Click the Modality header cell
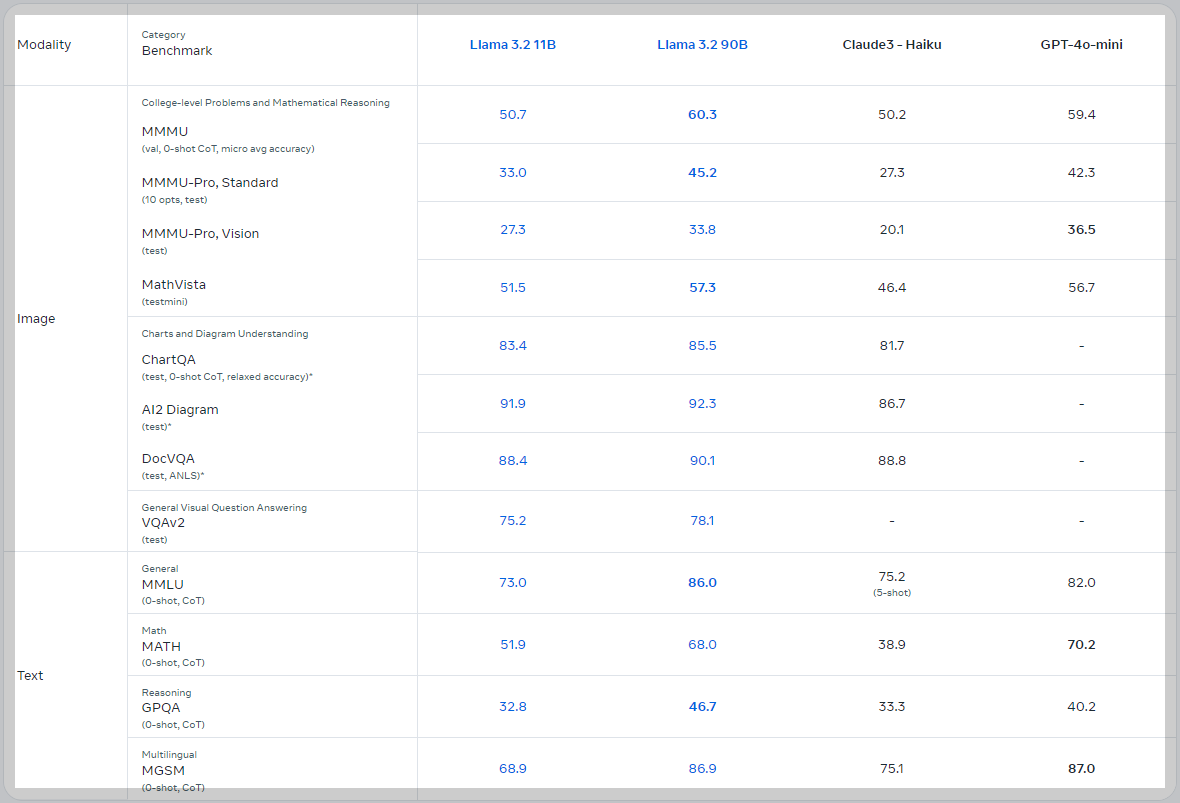 tap(44, 44)
